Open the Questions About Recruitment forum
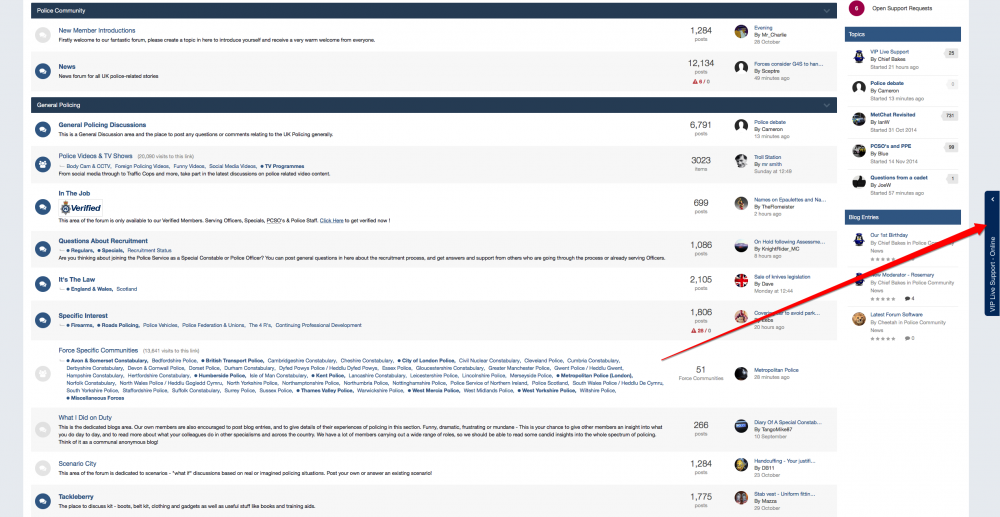This screenshot has width=1000, height=517. [x=103, y=241]
